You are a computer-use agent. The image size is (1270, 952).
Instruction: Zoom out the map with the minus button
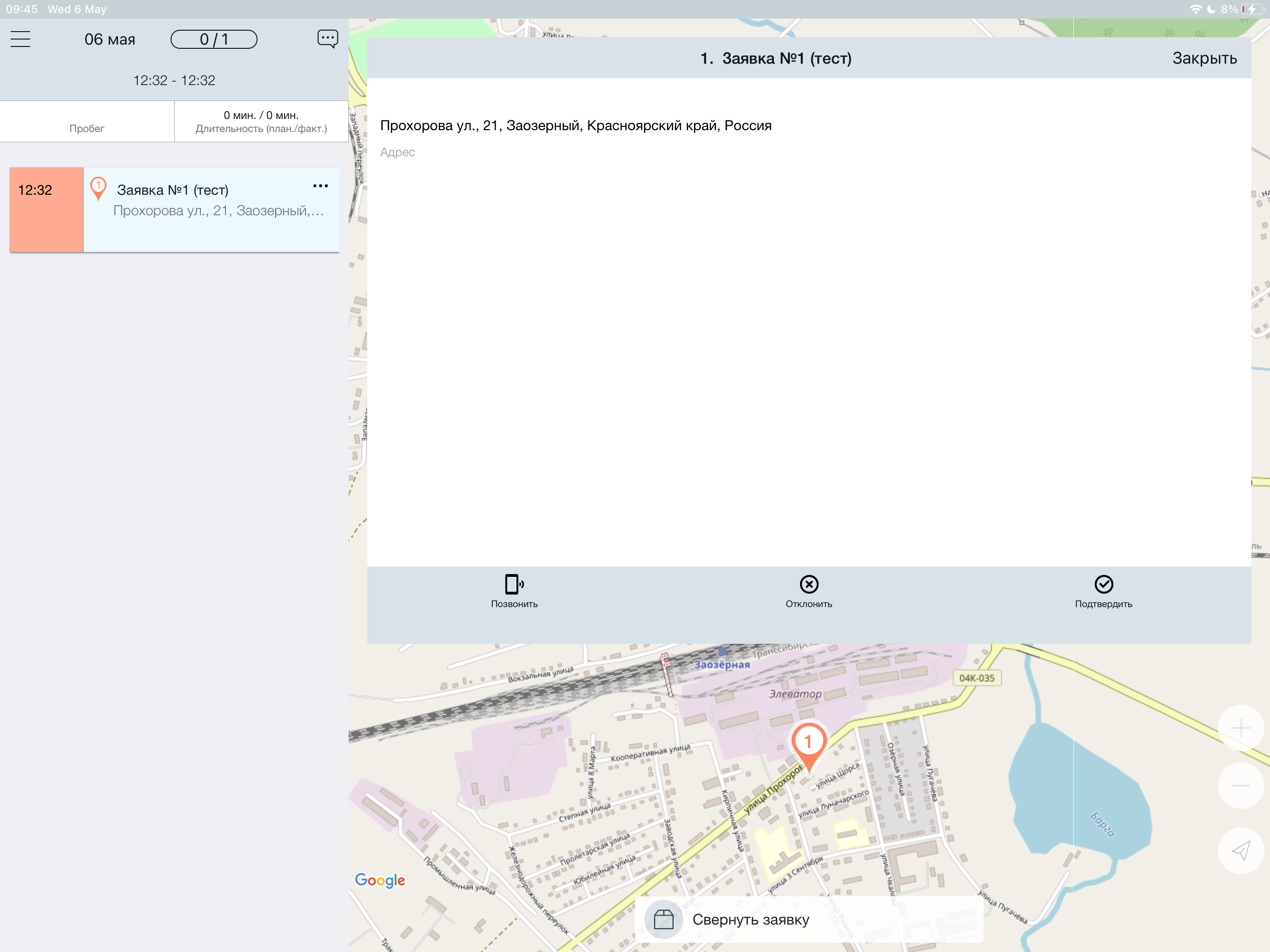point(1241,786)
